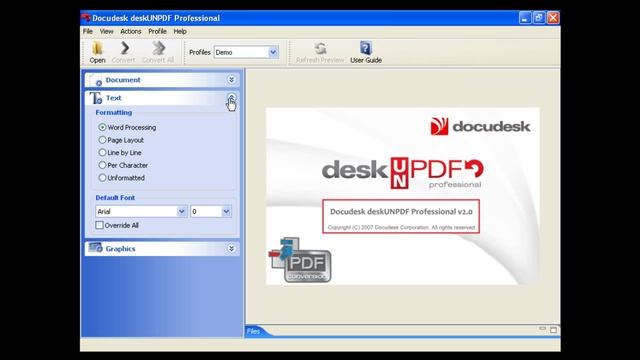Click the deskUNPDF splash preview image
Viewport: 640px width, 360px height.
[x=403, y=196]
